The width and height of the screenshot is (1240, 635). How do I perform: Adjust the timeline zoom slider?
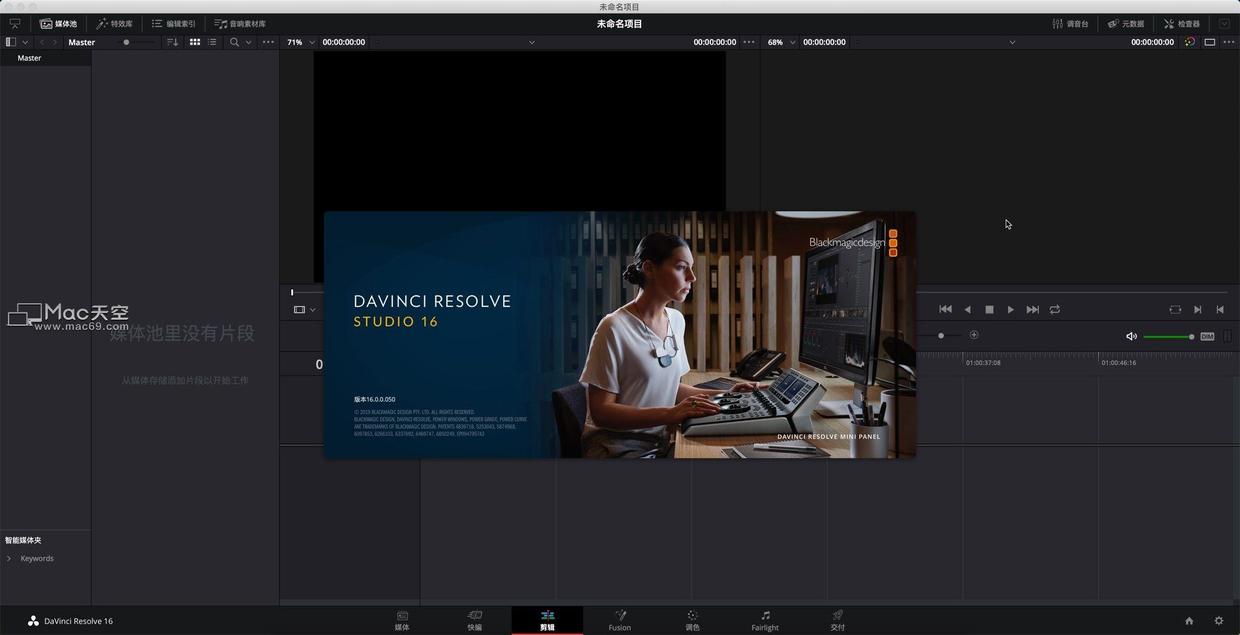(x=941, y=335)
